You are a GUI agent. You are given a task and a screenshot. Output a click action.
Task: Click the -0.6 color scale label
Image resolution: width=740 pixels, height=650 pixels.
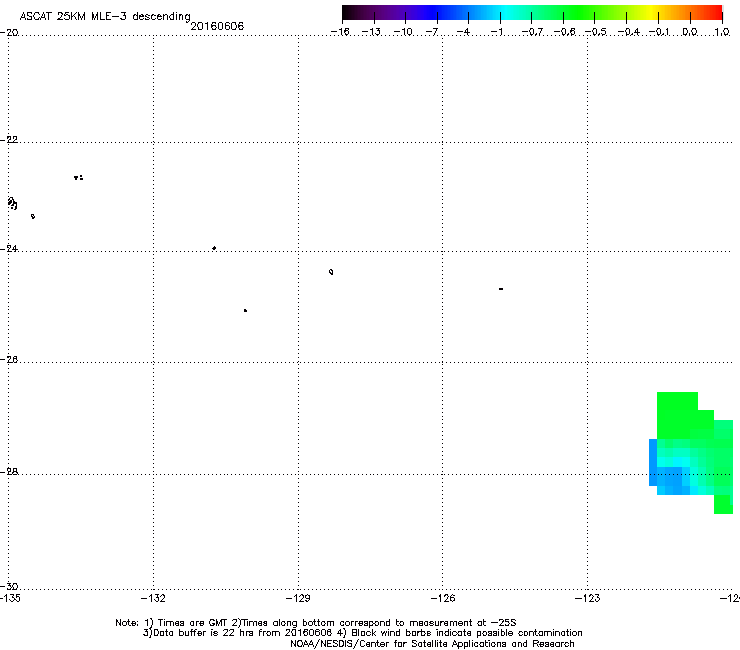point(564,32)
